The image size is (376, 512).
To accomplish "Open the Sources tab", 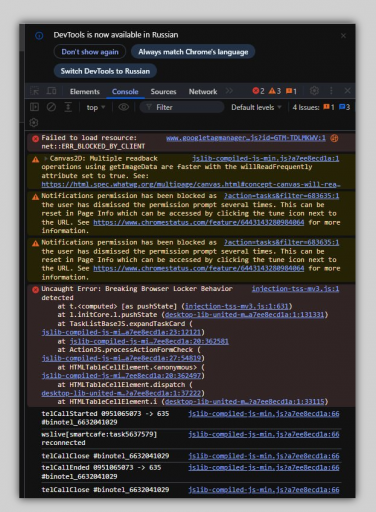I will [163, 92].
